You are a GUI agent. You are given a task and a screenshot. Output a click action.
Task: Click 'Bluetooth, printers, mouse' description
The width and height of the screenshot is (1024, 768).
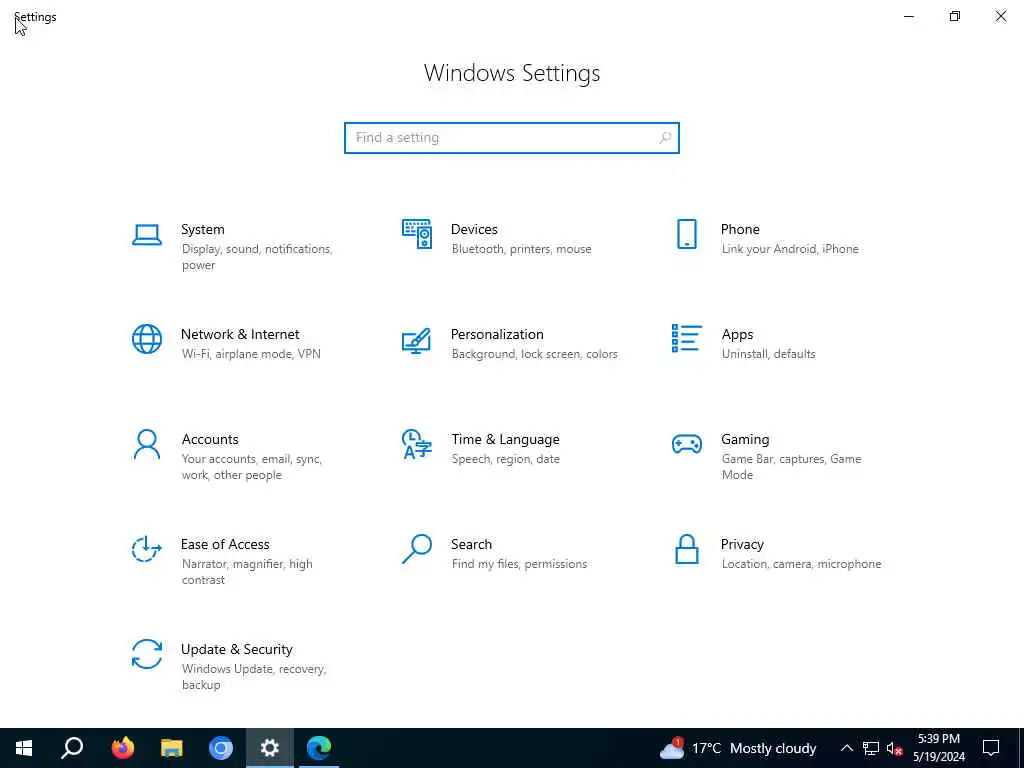(521, 249)
